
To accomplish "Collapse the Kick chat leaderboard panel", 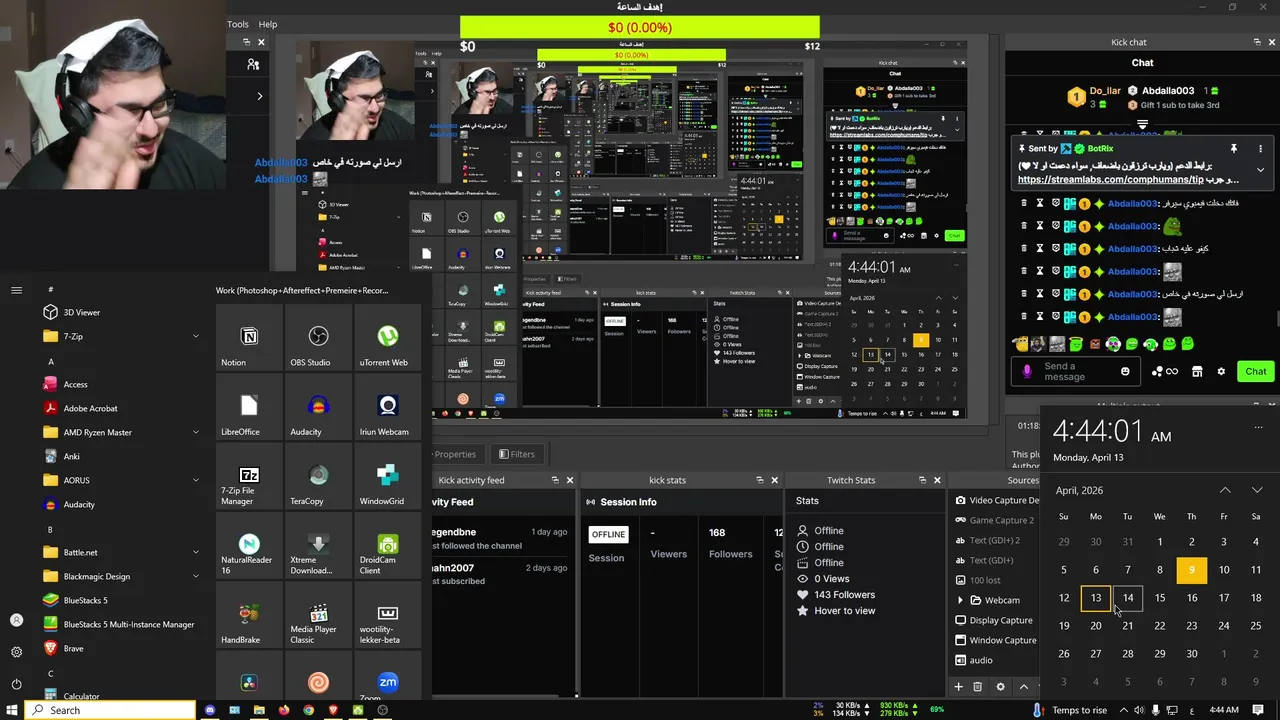I will [x=1143, y=125].
